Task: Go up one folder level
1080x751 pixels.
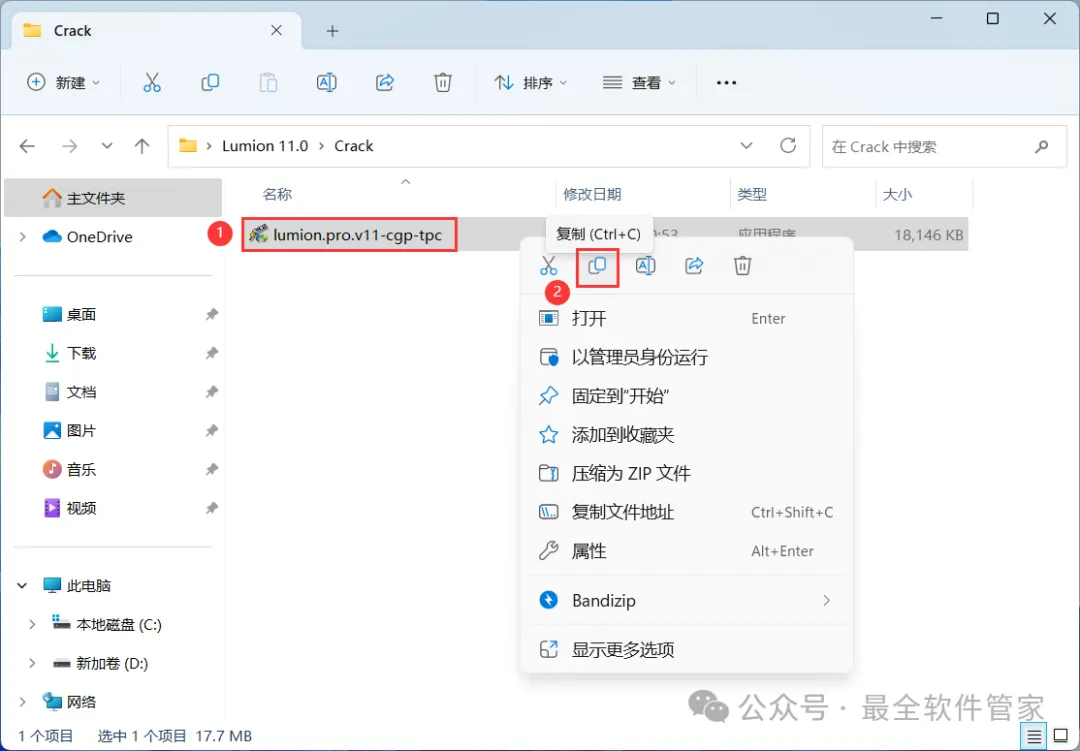Action: pos(142,146)
